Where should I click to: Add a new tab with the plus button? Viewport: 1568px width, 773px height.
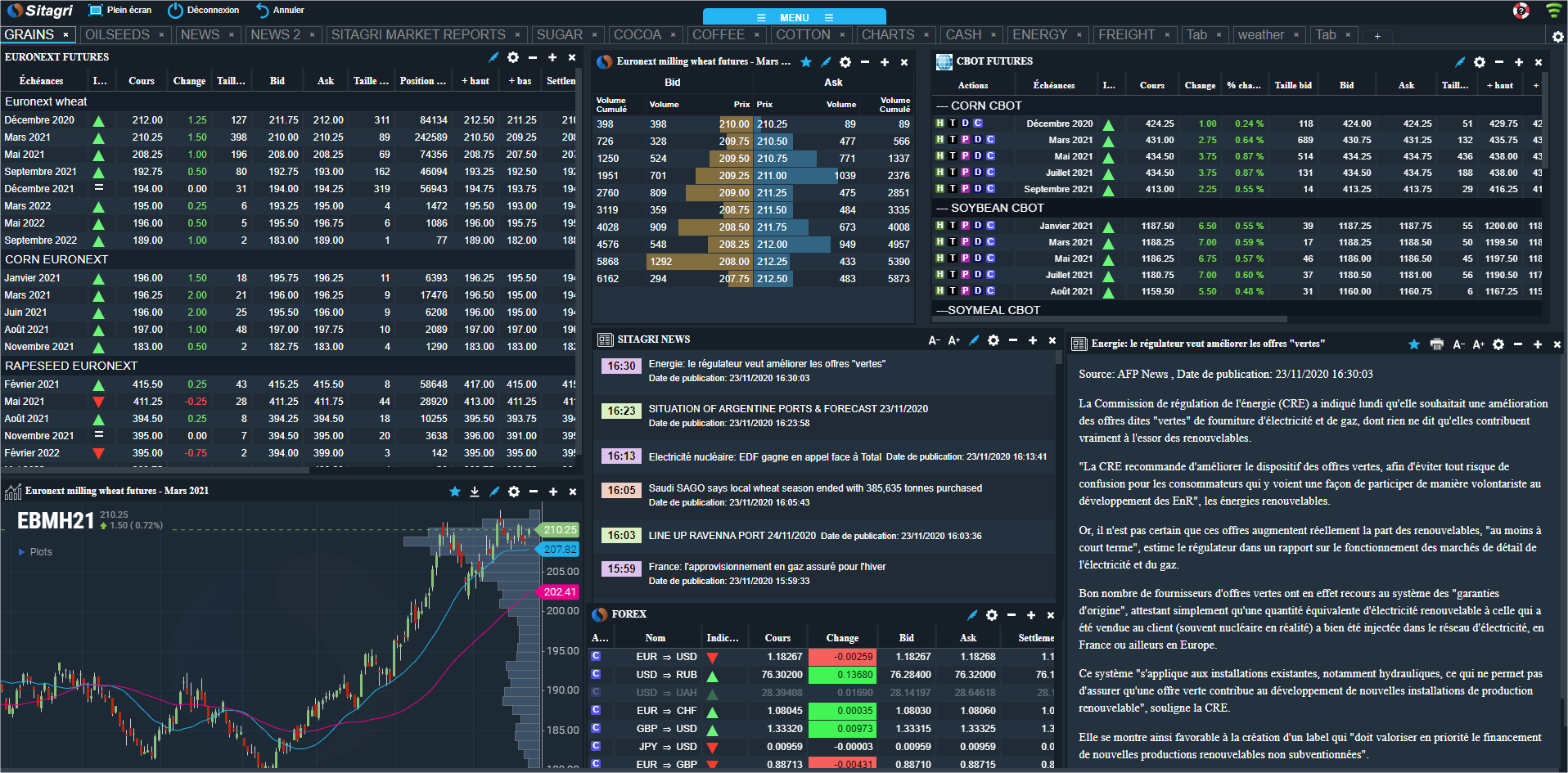pos(1377,36)
